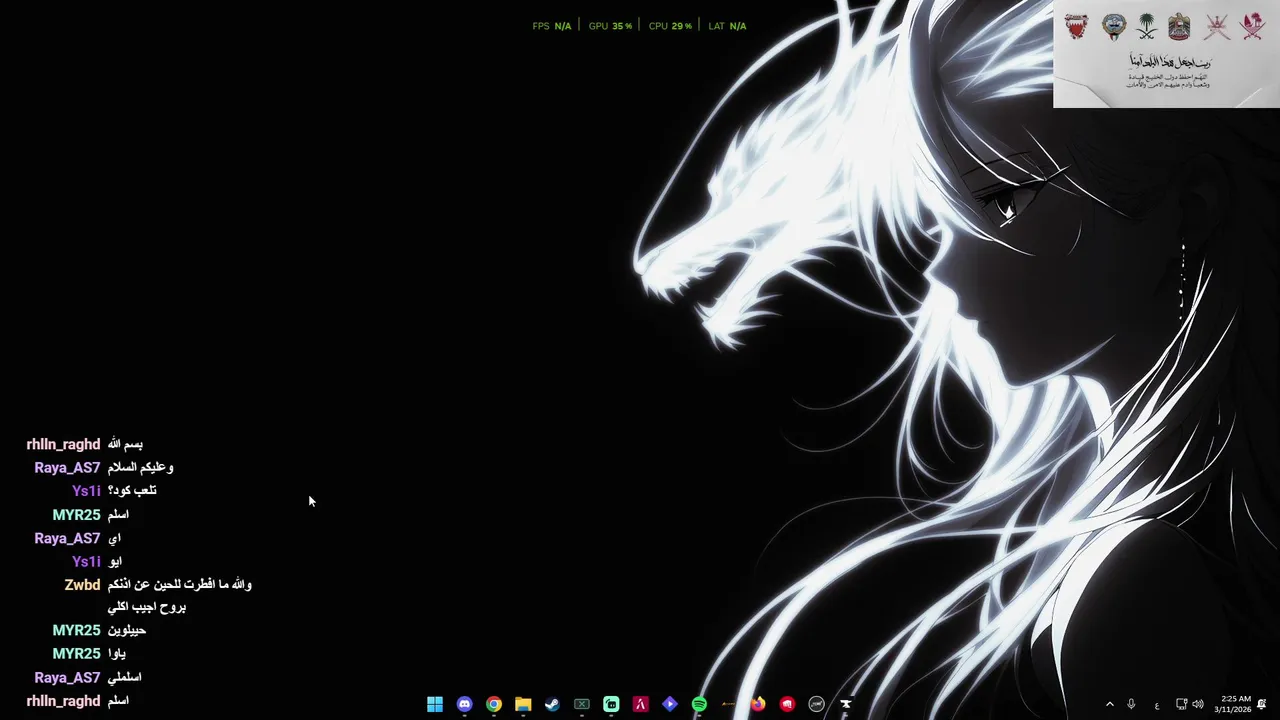This screenshot has width=1280, height=720.
Task: Click Ys1i's message "ايو"
Action: pyautogui.click(x=115, y=561)
